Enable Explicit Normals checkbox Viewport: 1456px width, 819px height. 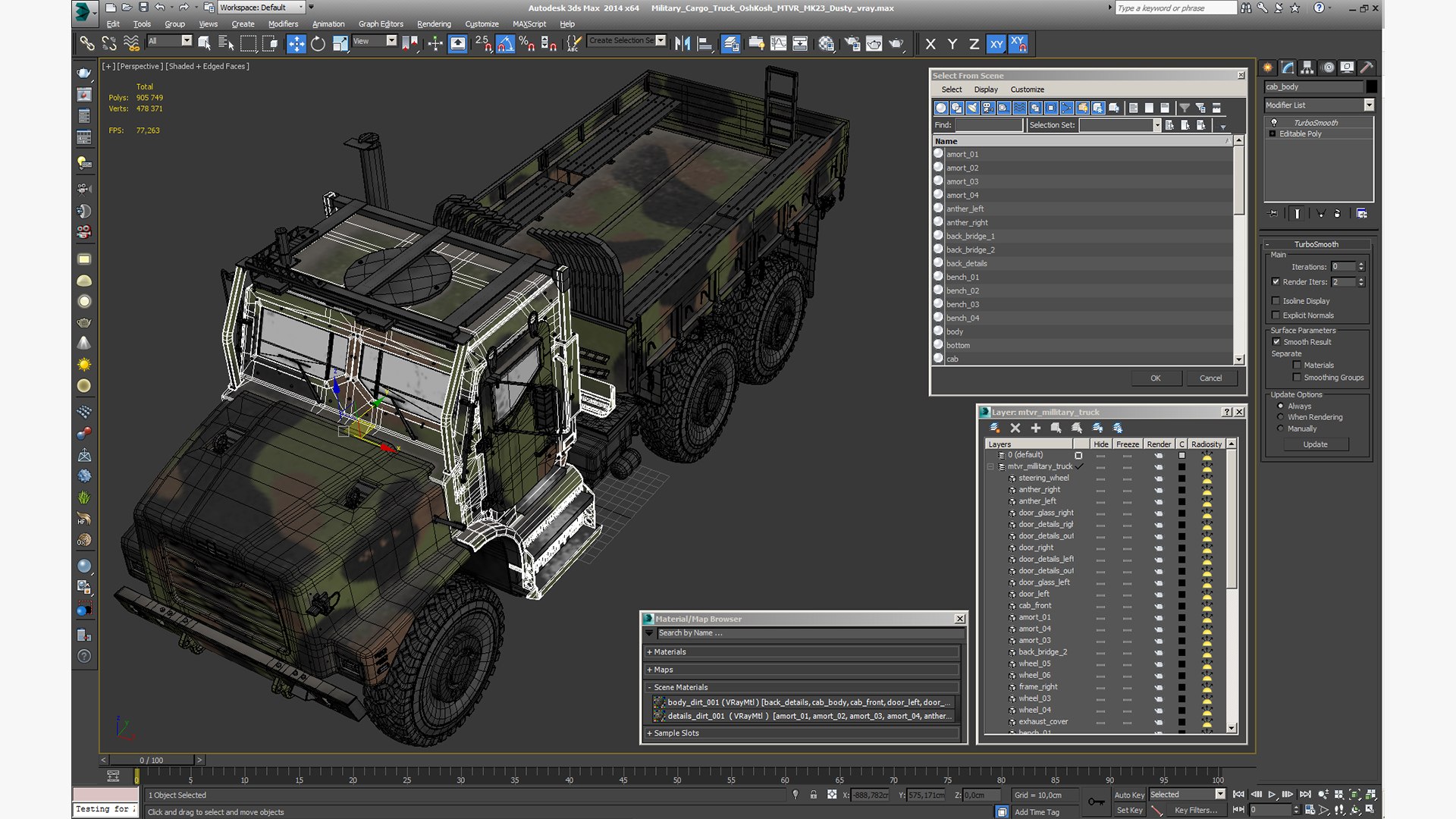1276,315
